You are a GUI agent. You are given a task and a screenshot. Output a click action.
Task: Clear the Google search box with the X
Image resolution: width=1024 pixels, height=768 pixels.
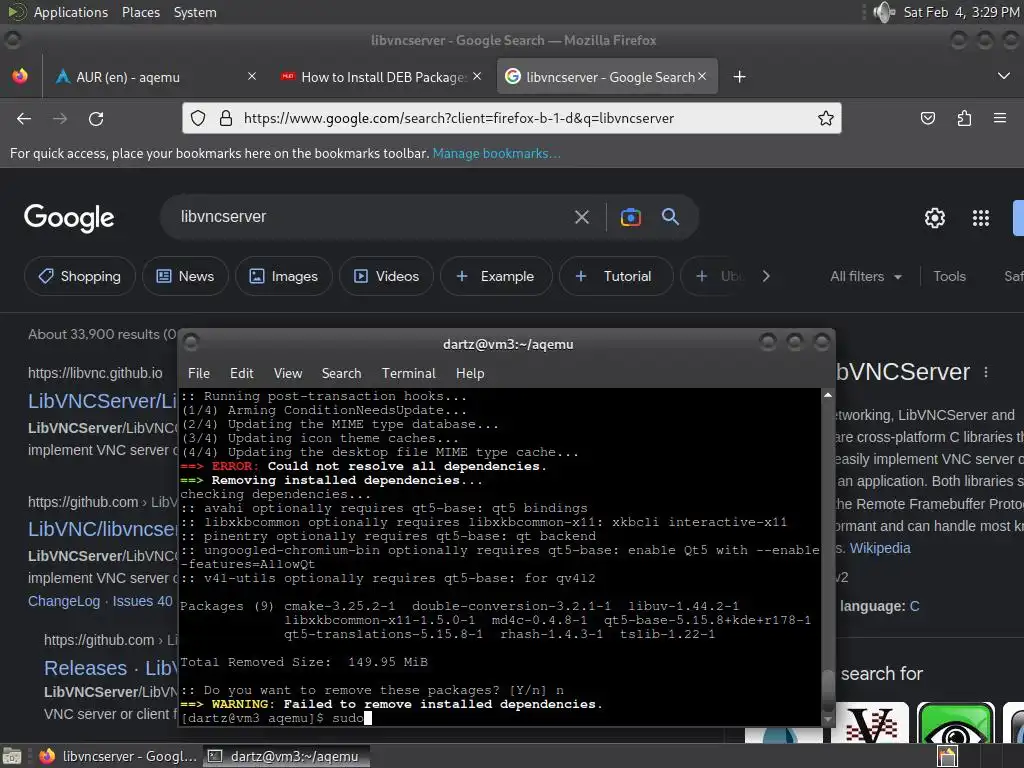pyautogui.click(x=581, y=217)
